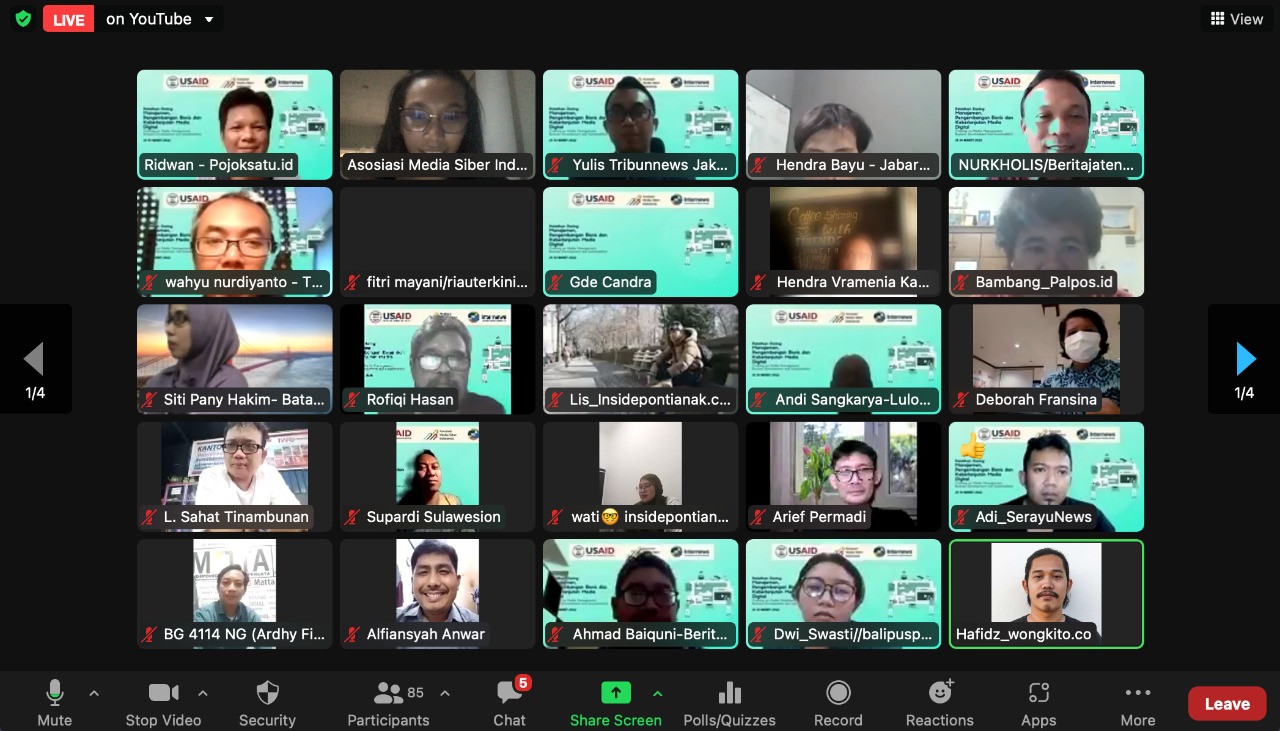Expand video options arrow beside Stop Video

(203, 693)
